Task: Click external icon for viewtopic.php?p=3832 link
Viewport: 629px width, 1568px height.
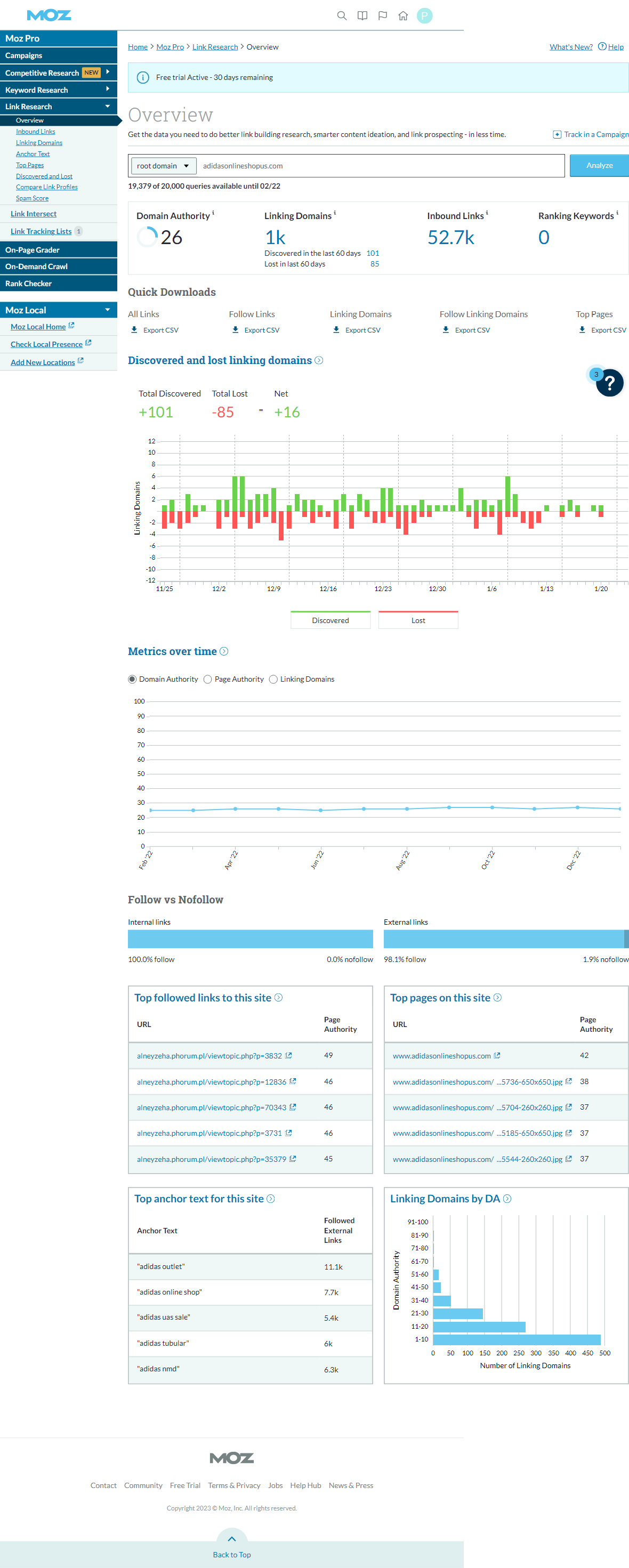Action: click(x=288, y=1055)
